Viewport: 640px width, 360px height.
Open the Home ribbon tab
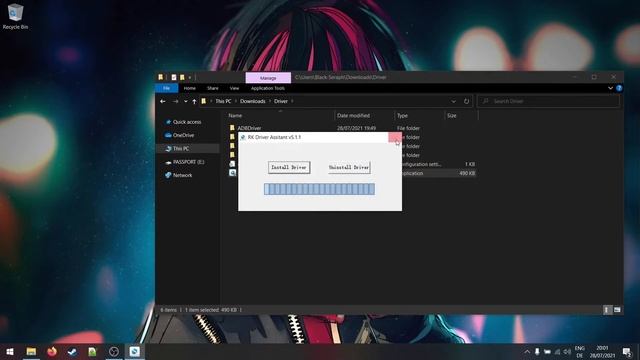pos(189,88)
